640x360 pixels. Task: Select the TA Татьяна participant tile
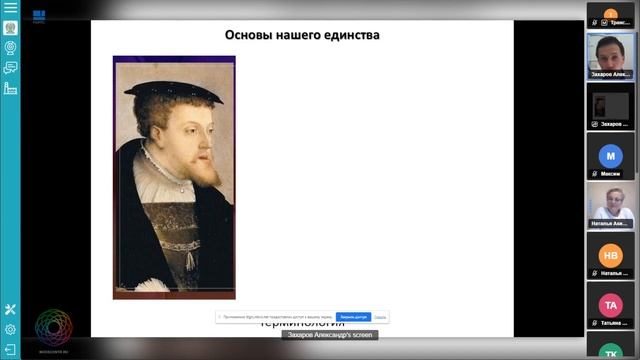pyautogui.click(x=611, y=306)
